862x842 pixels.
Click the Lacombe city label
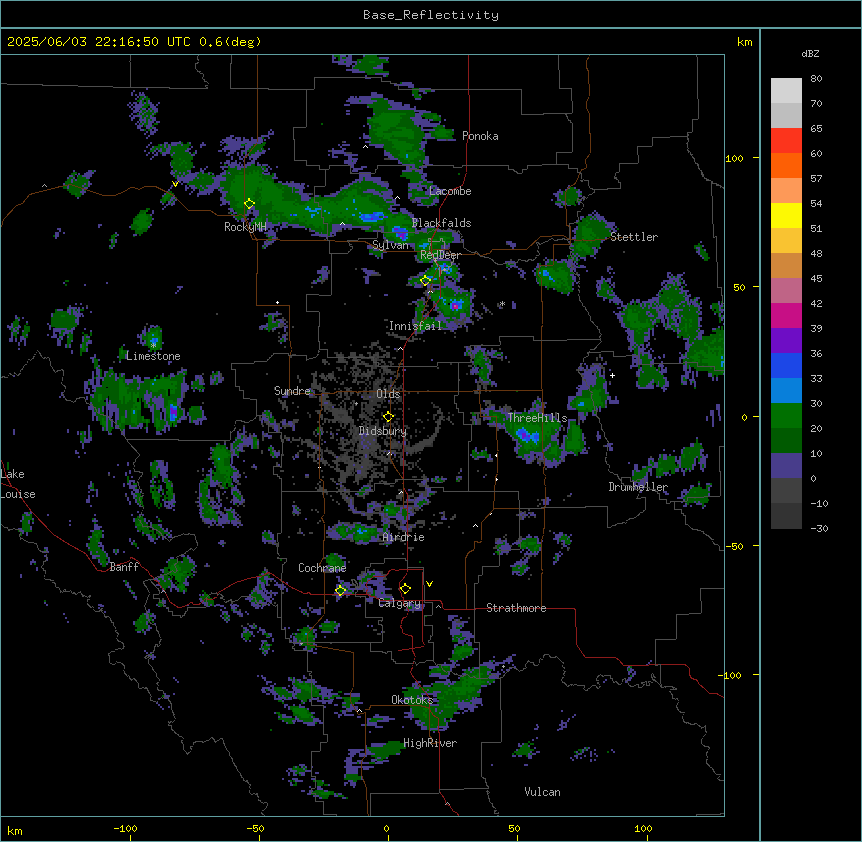(x=450, y=191)
